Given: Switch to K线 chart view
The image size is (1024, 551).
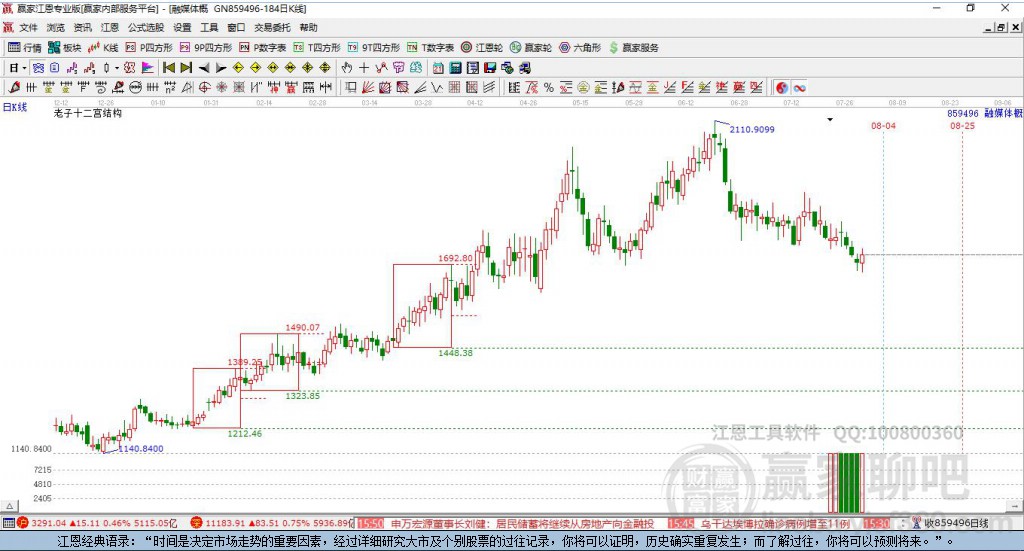Looking at the screenshot, I should (x=103, y=48).
